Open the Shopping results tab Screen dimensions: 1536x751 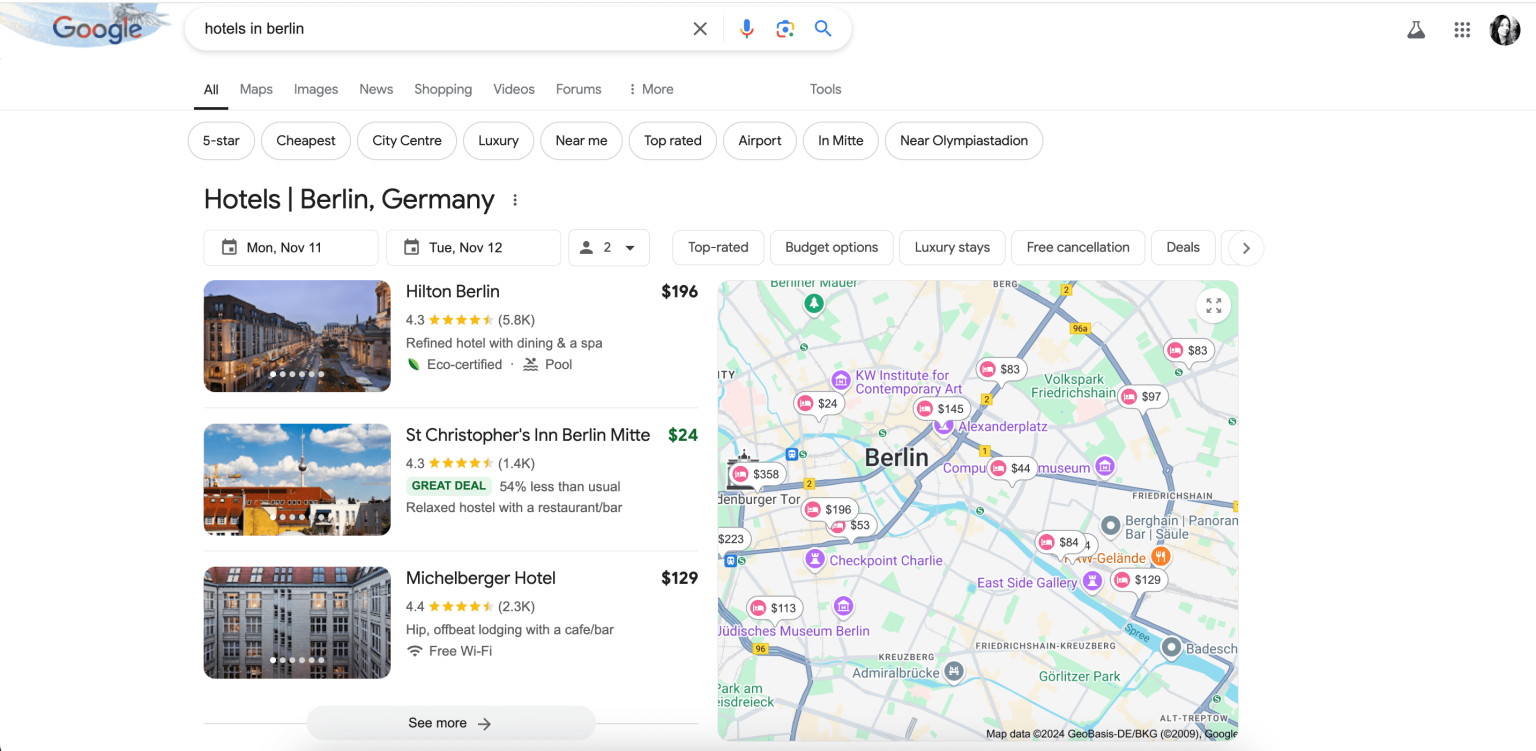443,89
